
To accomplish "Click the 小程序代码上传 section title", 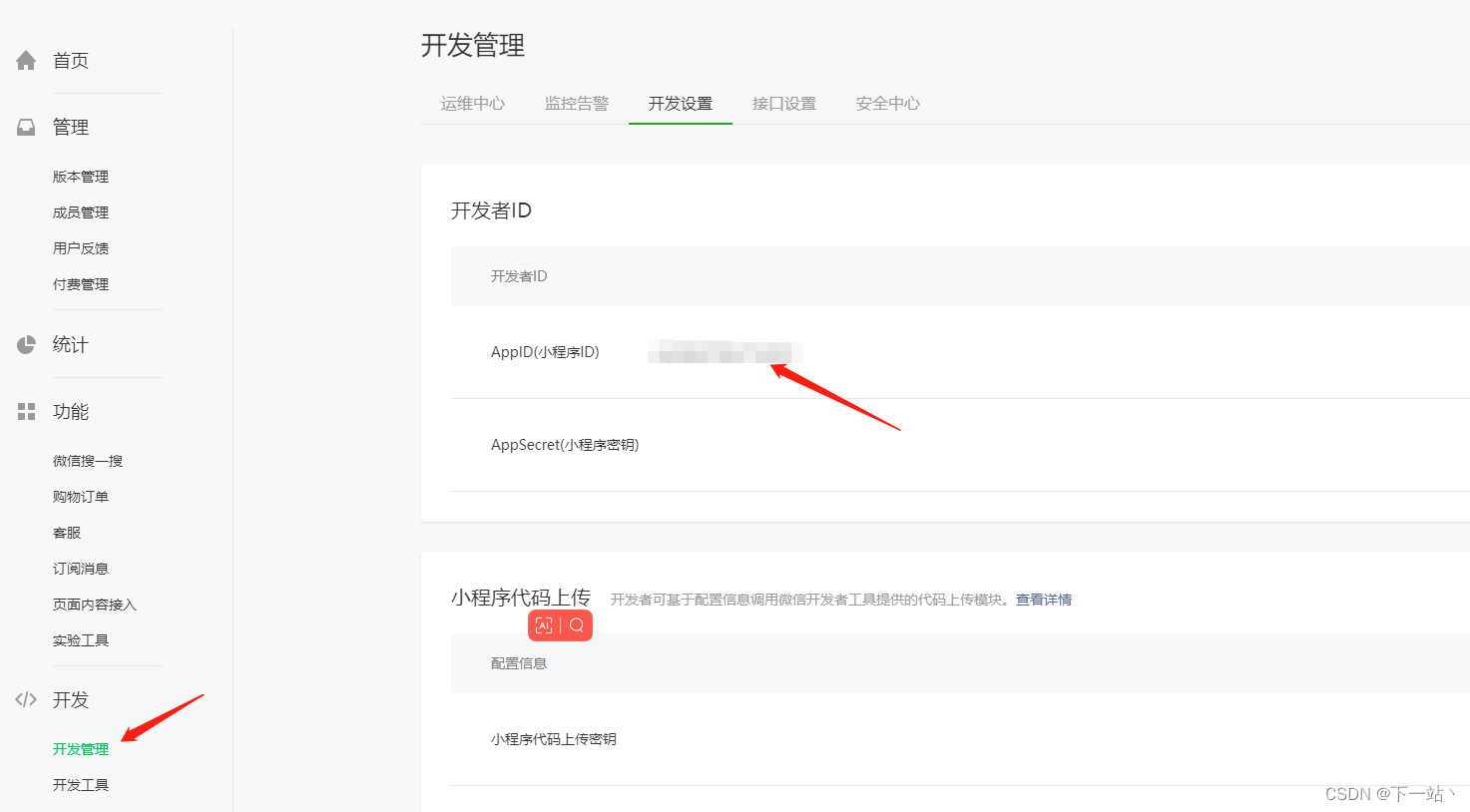I will [521, 598].
